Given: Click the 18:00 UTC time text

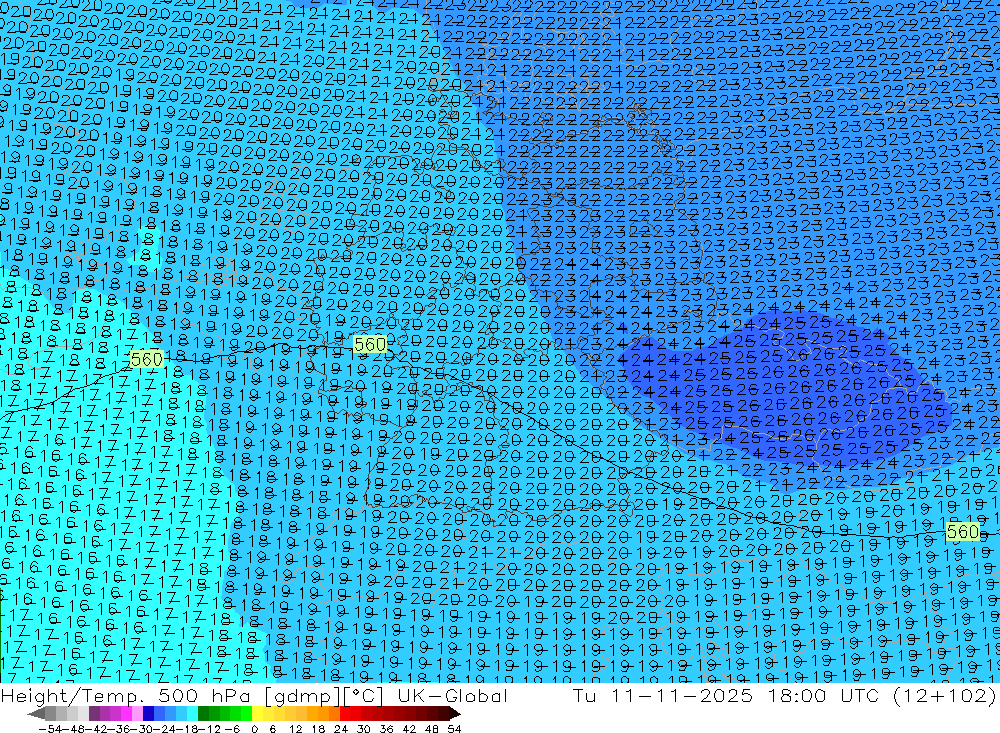Looking at the screenshot, I should [x=824, y=695].
